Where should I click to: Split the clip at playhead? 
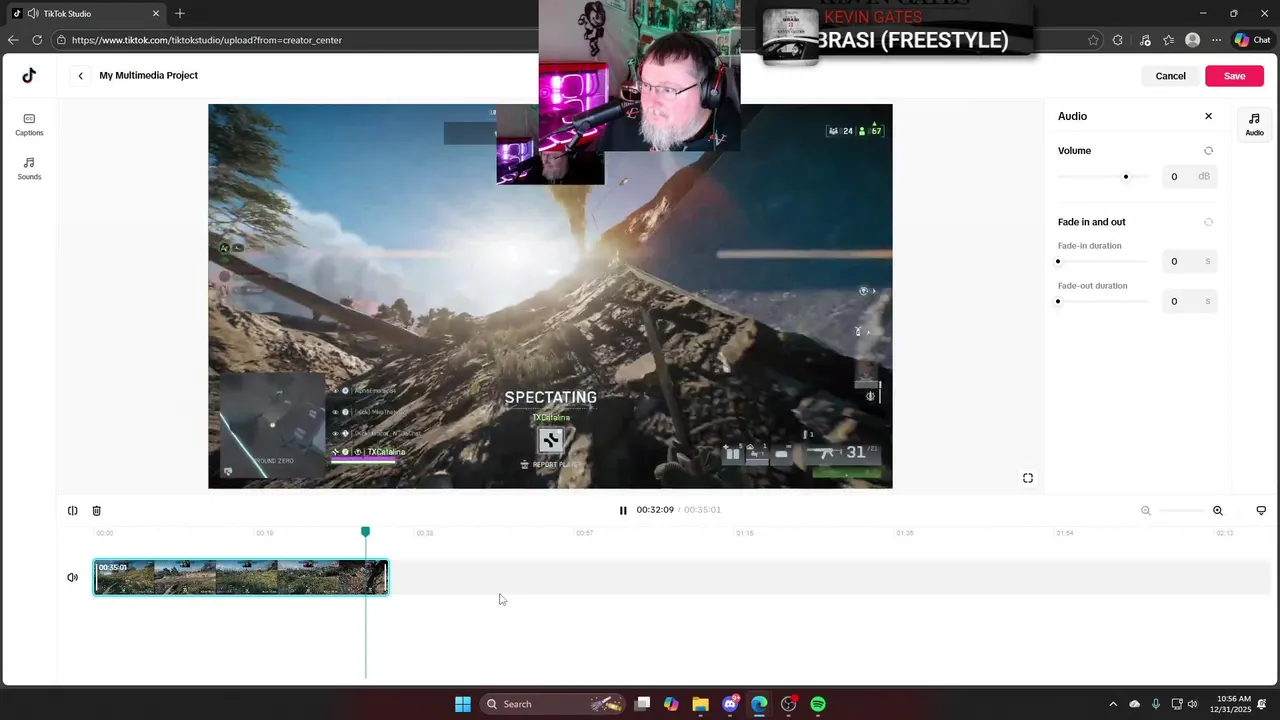pos(73,511)
